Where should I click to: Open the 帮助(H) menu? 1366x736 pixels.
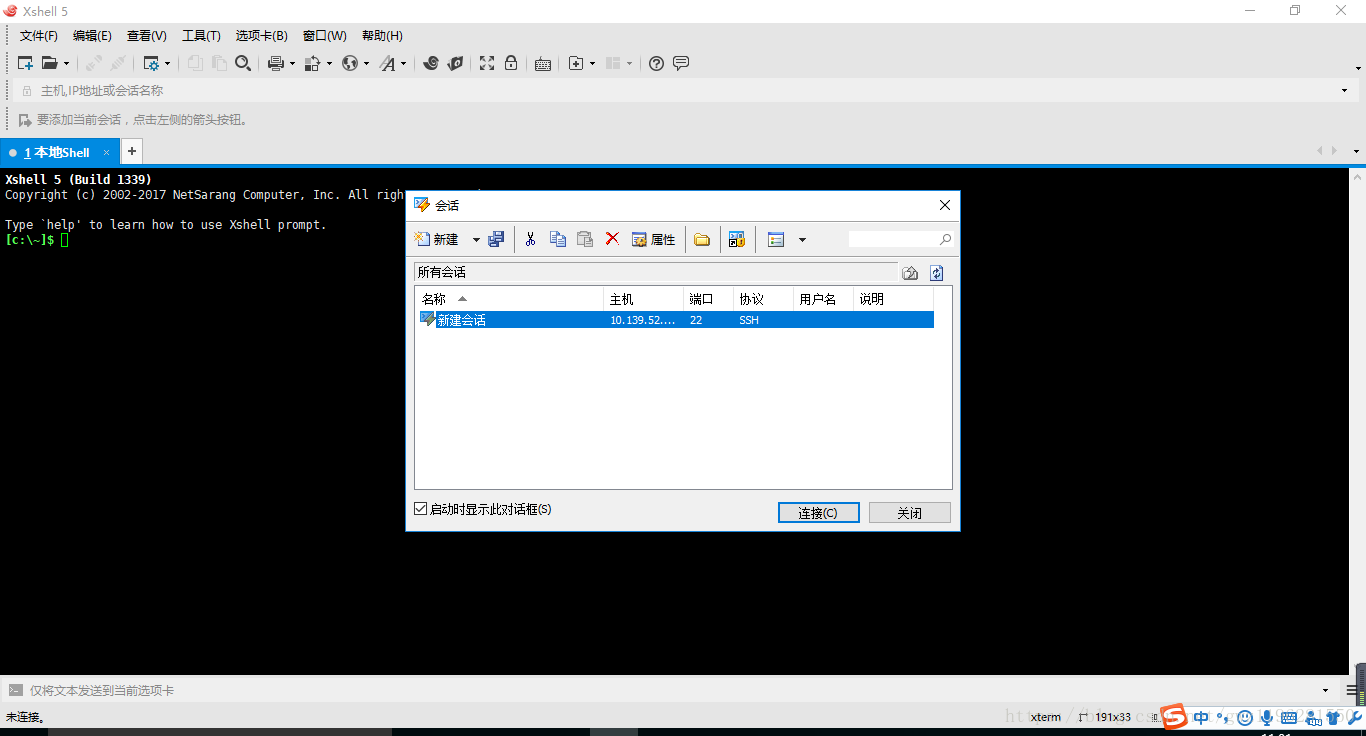coord(382,36)
